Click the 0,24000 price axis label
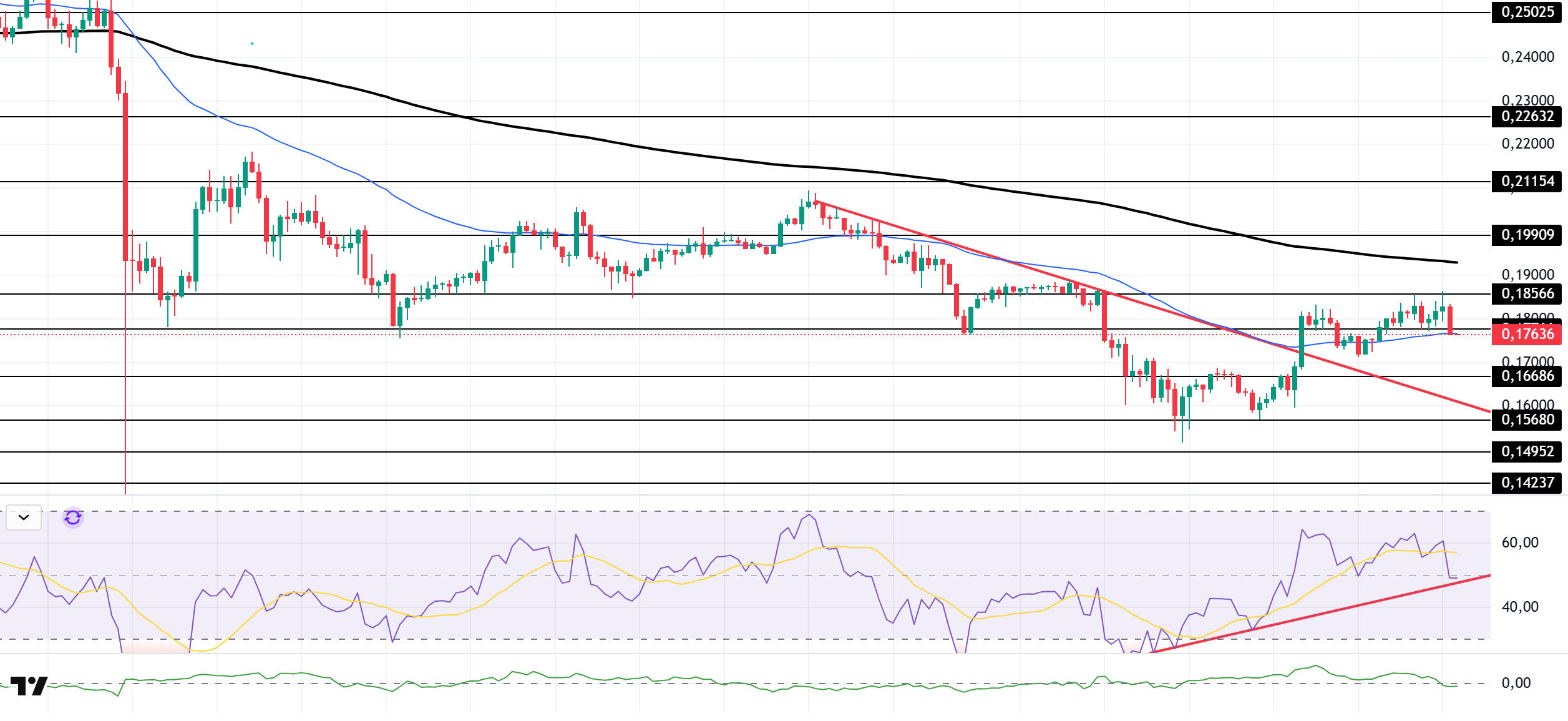 tap(1527, 57)
